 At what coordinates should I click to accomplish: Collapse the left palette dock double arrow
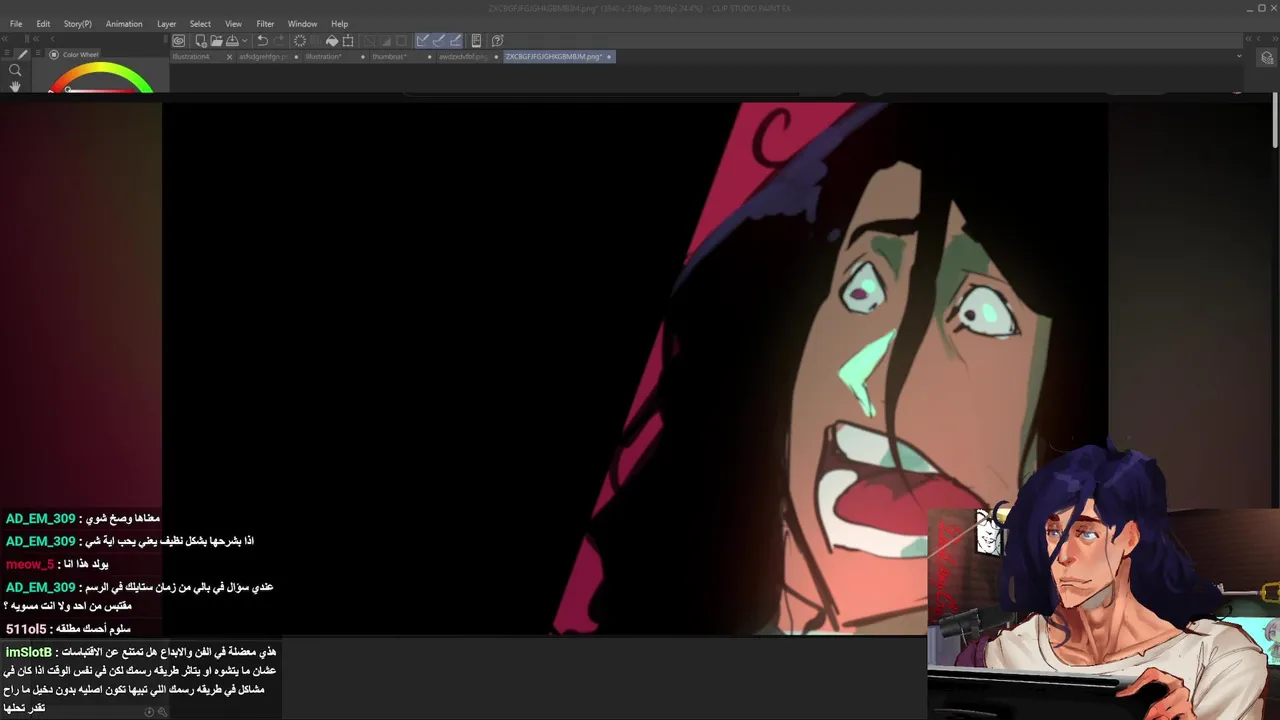tap(5, 39)
